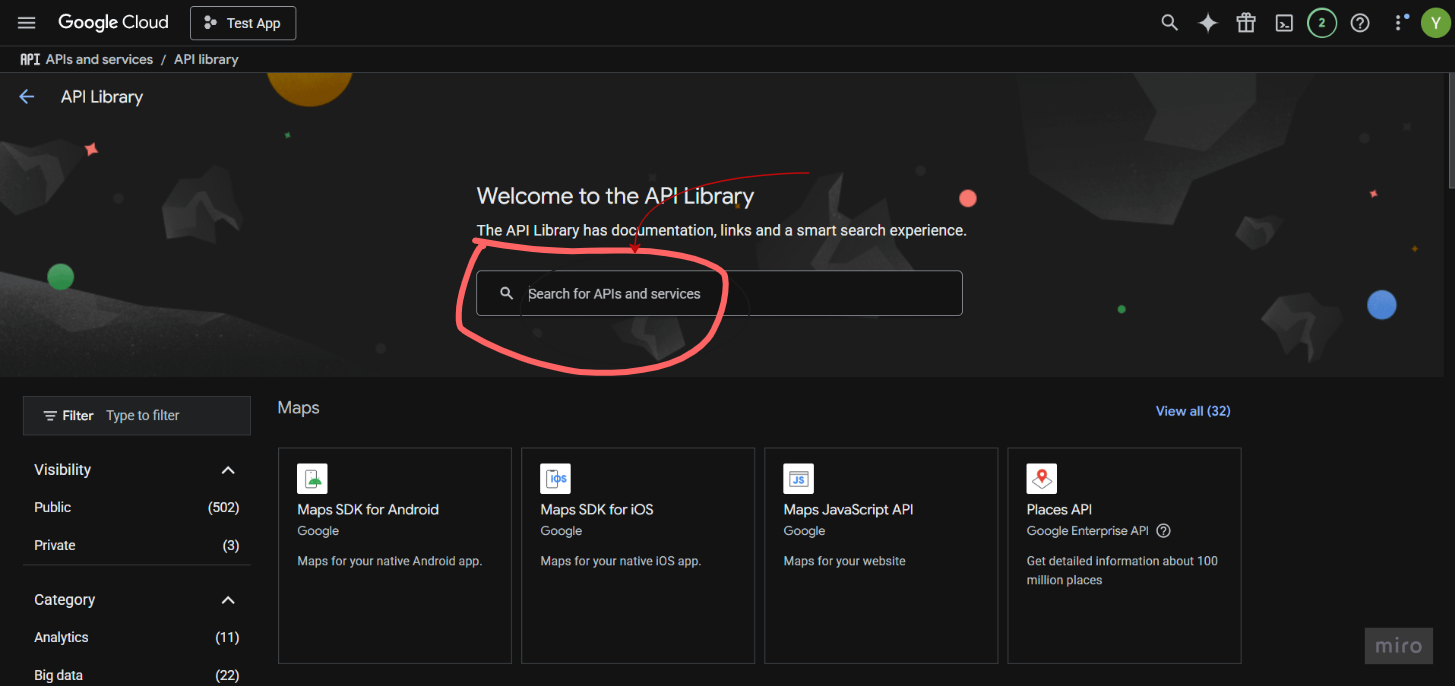Click the Public count (502)

click(x=223, y=507)
